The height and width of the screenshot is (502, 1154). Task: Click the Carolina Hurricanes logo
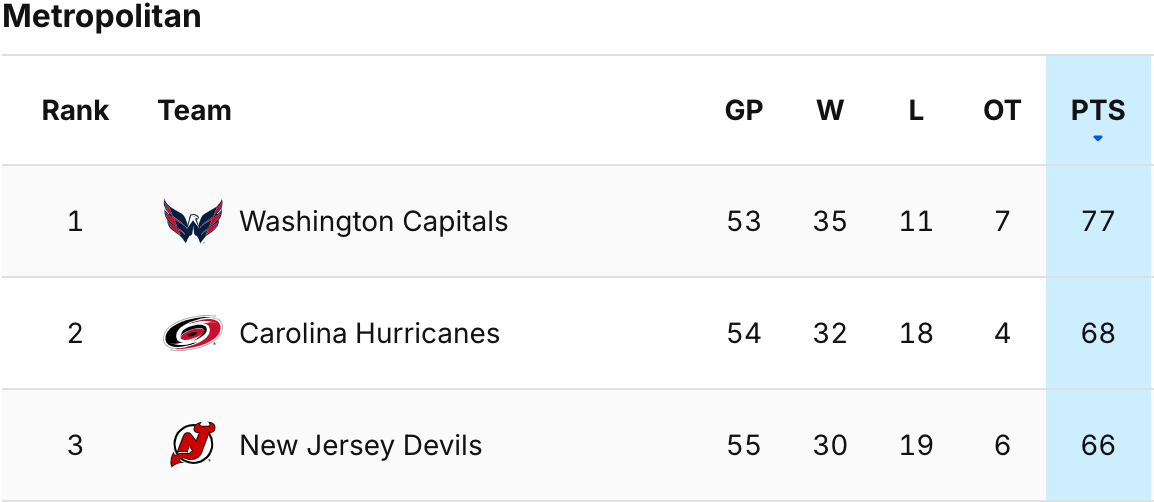click(x=193, y=333)
